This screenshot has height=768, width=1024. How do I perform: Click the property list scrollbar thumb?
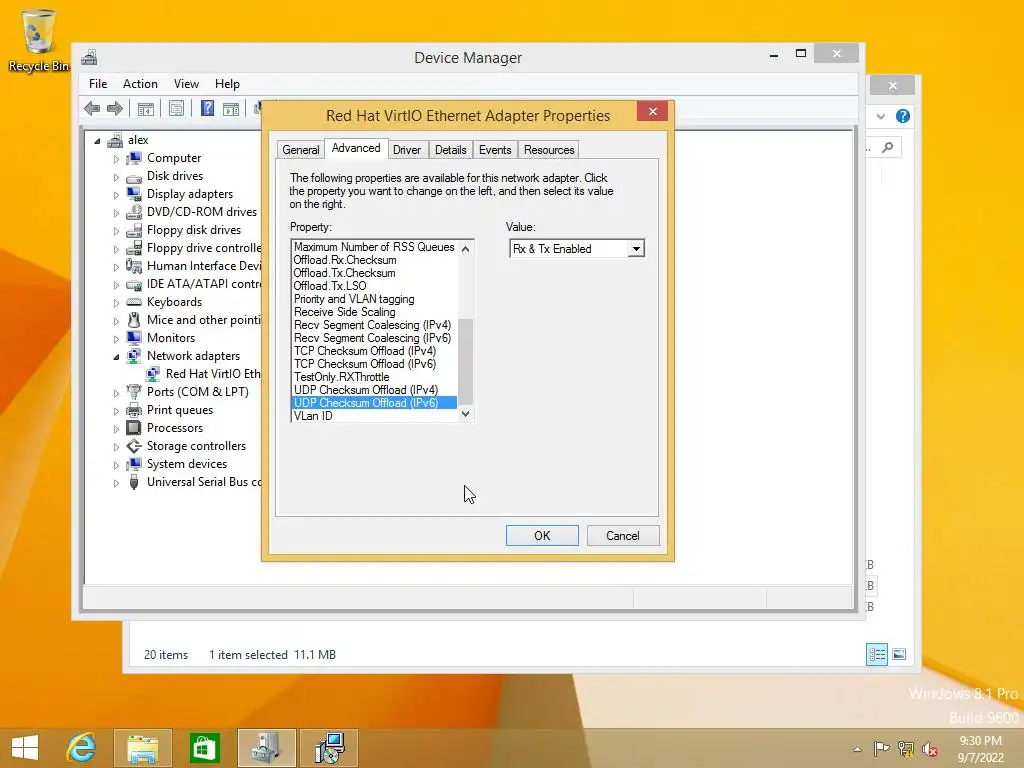pos(466,362)
